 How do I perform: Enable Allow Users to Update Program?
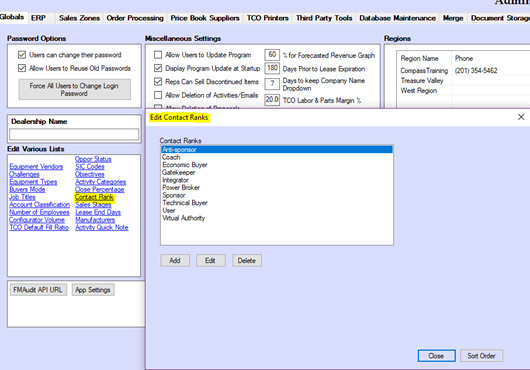tap(158, 55)
